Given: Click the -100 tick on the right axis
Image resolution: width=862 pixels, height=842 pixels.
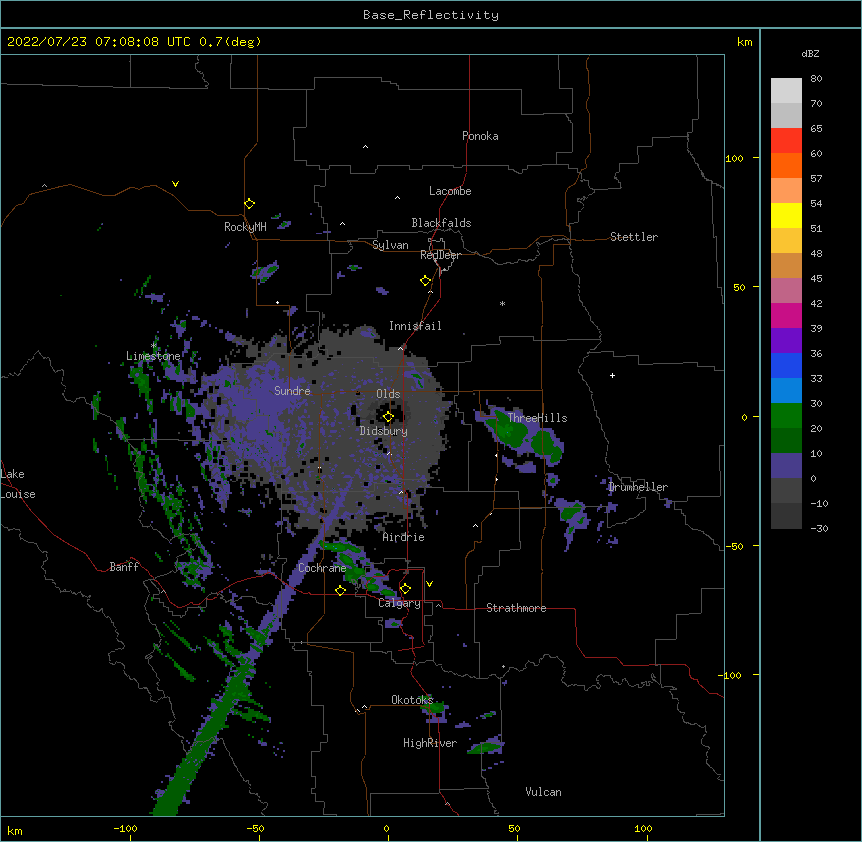Looking at the screenshot, I should (x=730, y=675).
